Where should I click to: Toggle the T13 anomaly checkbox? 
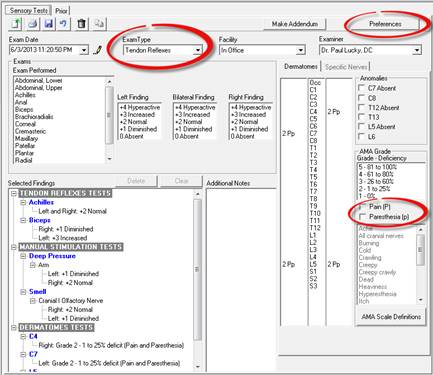click(x=361, y=117)
